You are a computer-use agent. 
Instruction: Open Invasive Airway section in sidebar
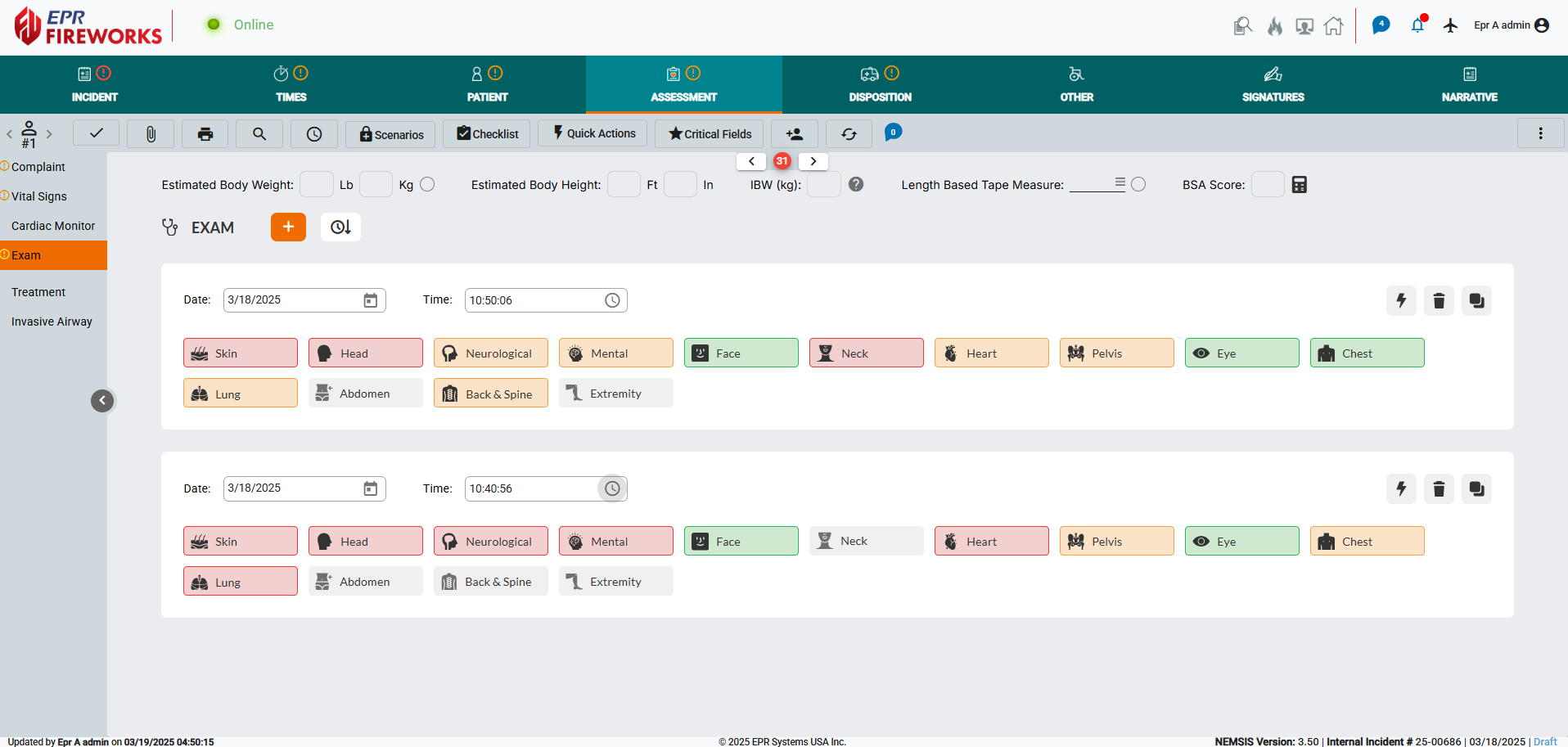pos(53,322)
